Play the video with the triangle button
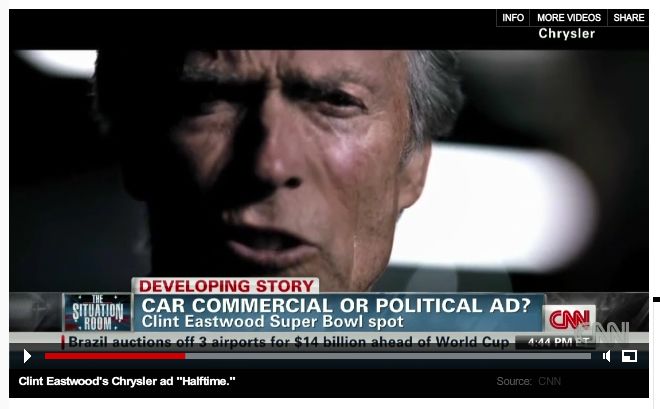660x409 pixels. 27,356
